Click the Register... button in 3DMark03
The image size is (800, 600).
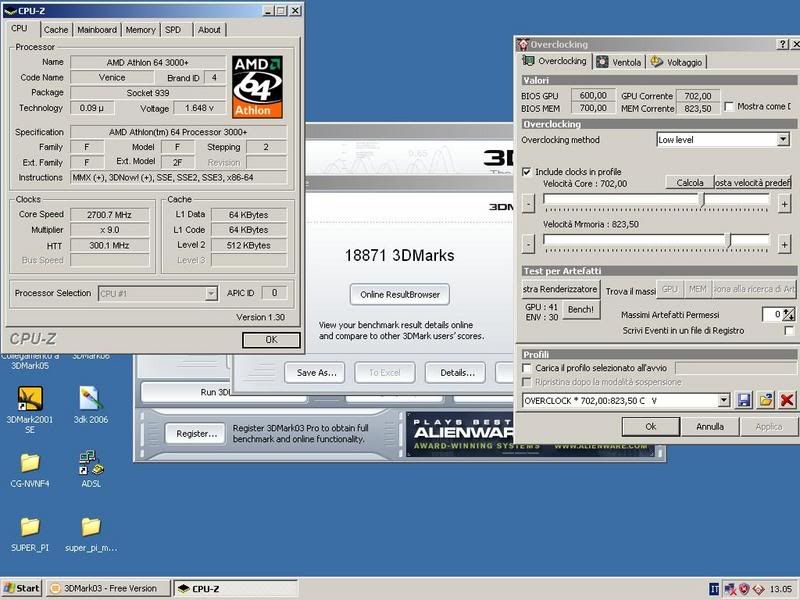point(196,434)
